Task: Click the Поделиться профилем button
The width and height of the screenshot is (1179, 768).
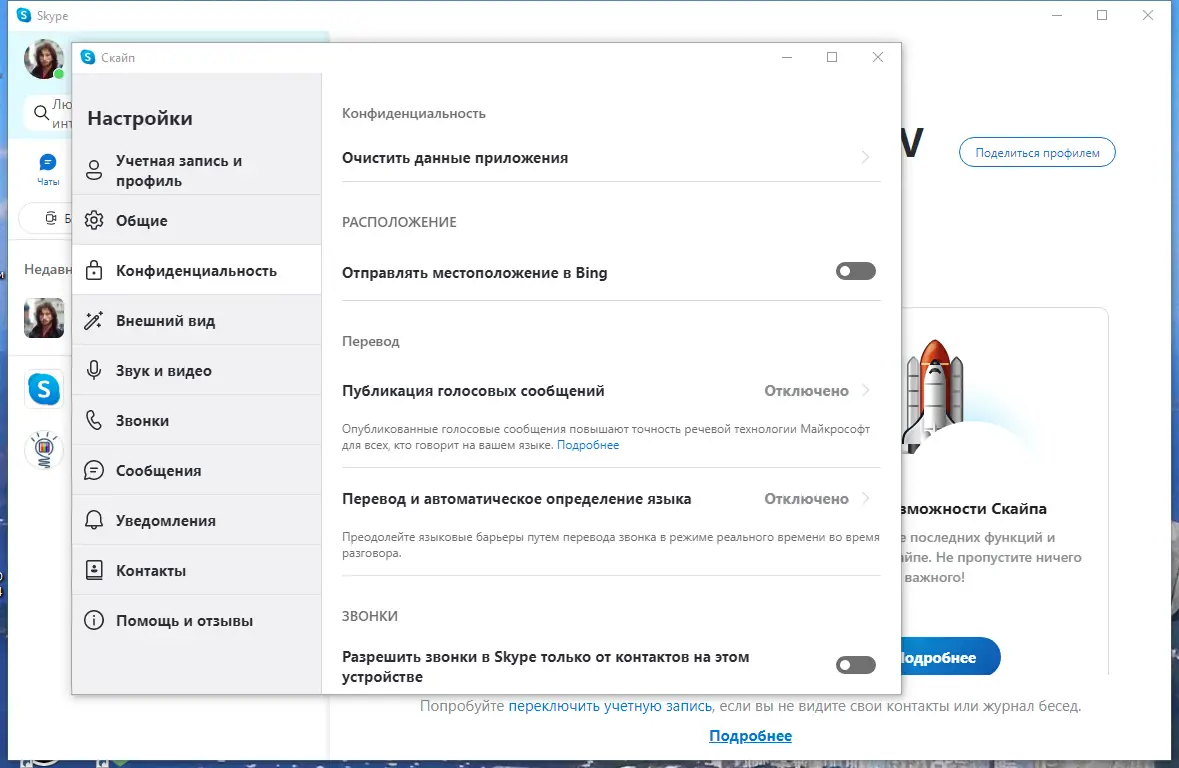Action: pos(1037,152)
